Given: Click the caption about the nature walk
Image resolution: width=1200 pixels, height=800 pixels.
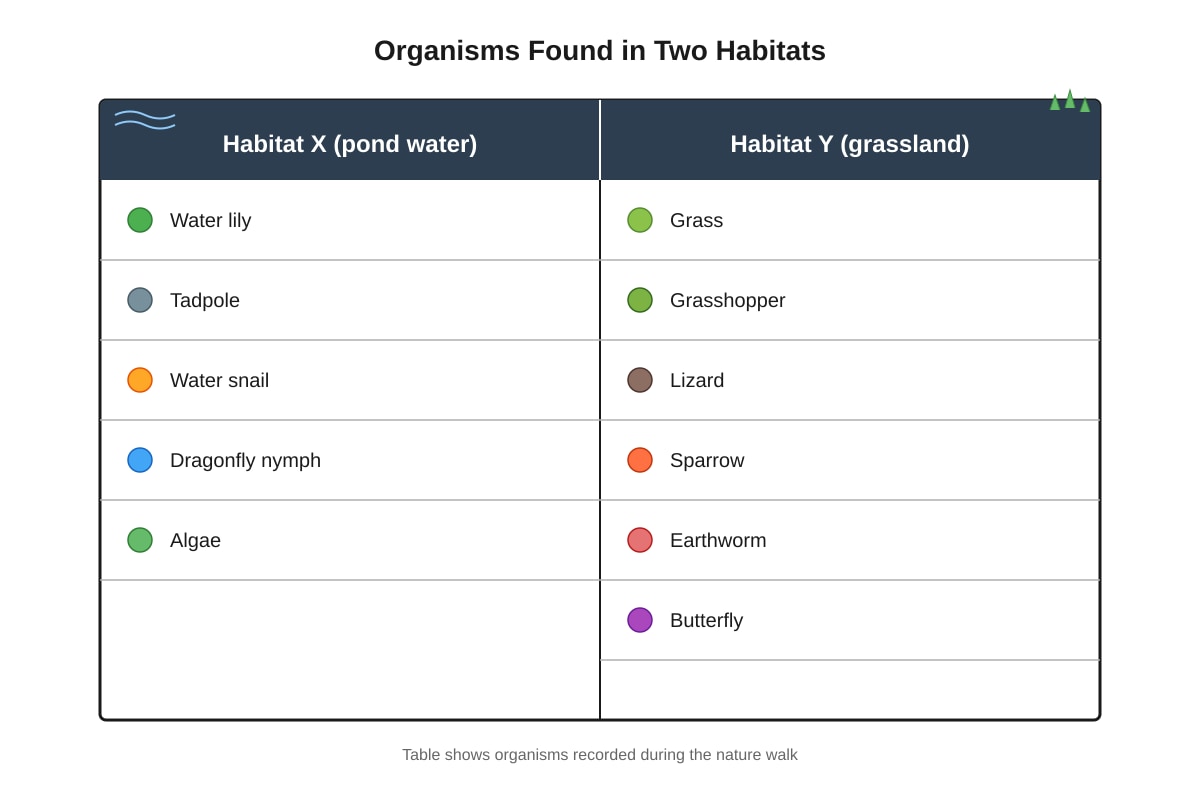Looking at the screenshot, I should tap(600, 755).
